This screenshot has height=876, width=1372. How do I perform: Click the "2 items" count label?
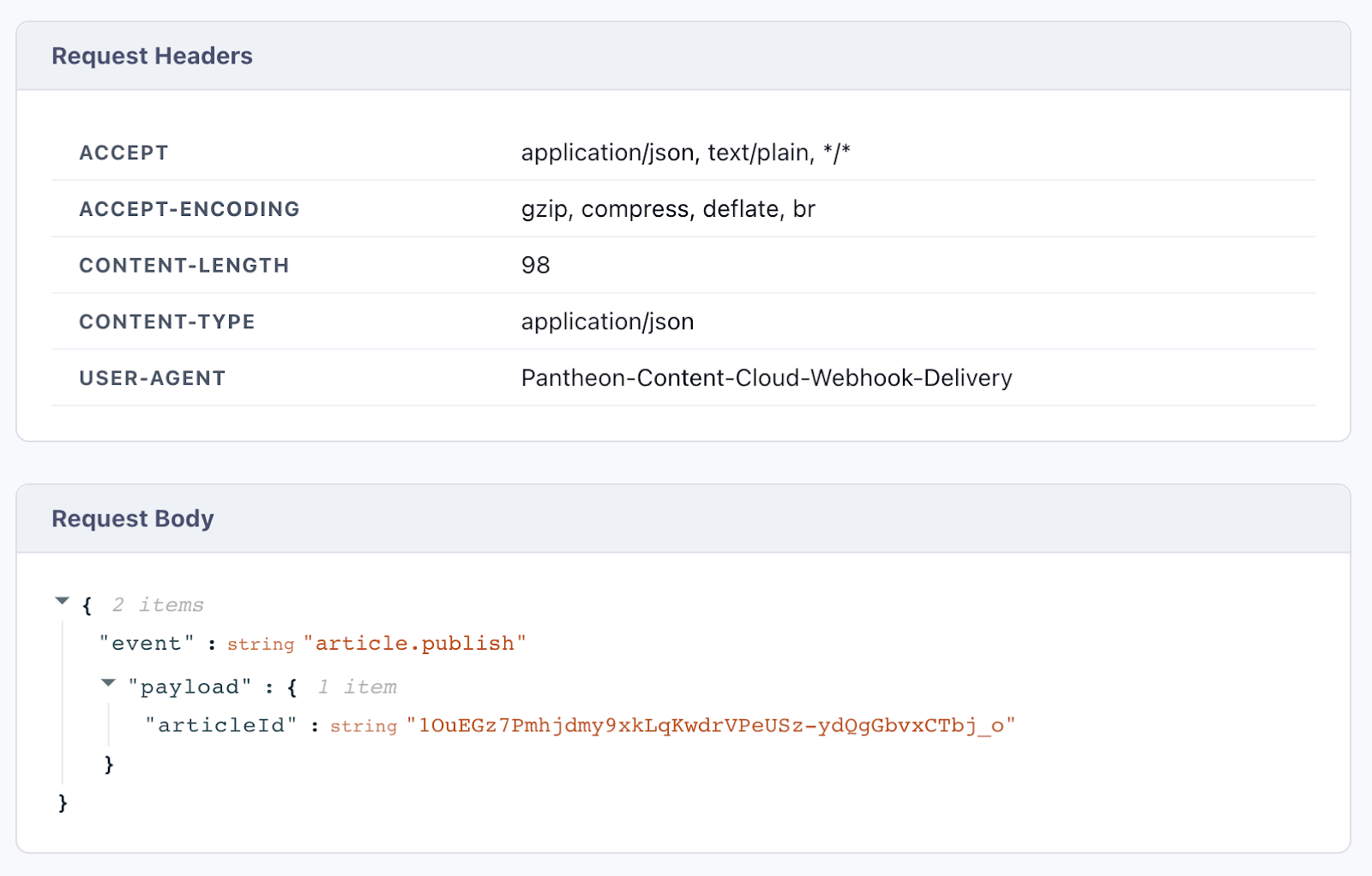point(158,605)
